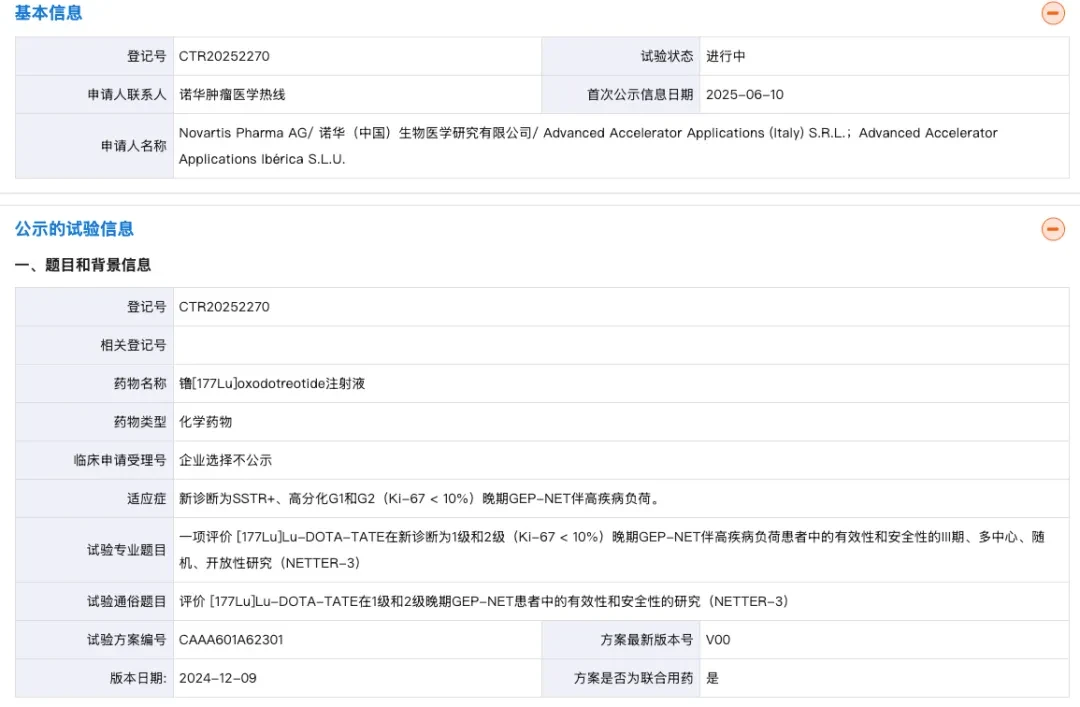Image resolution: width=1080 pixels, height=707 pixels.
Task: Click CTR20252270 in the title background table
Action: tap(224, 307)
